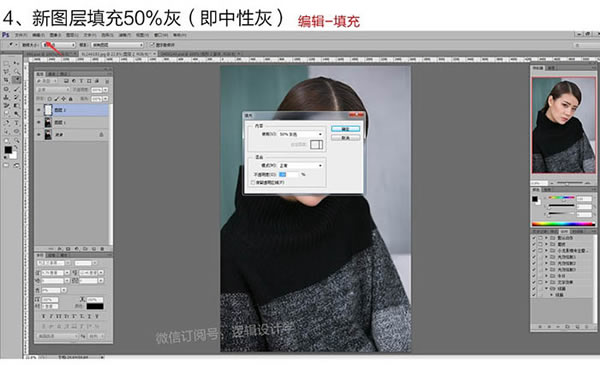Hide the top selected layer via its eye icon

coord(39,110)
